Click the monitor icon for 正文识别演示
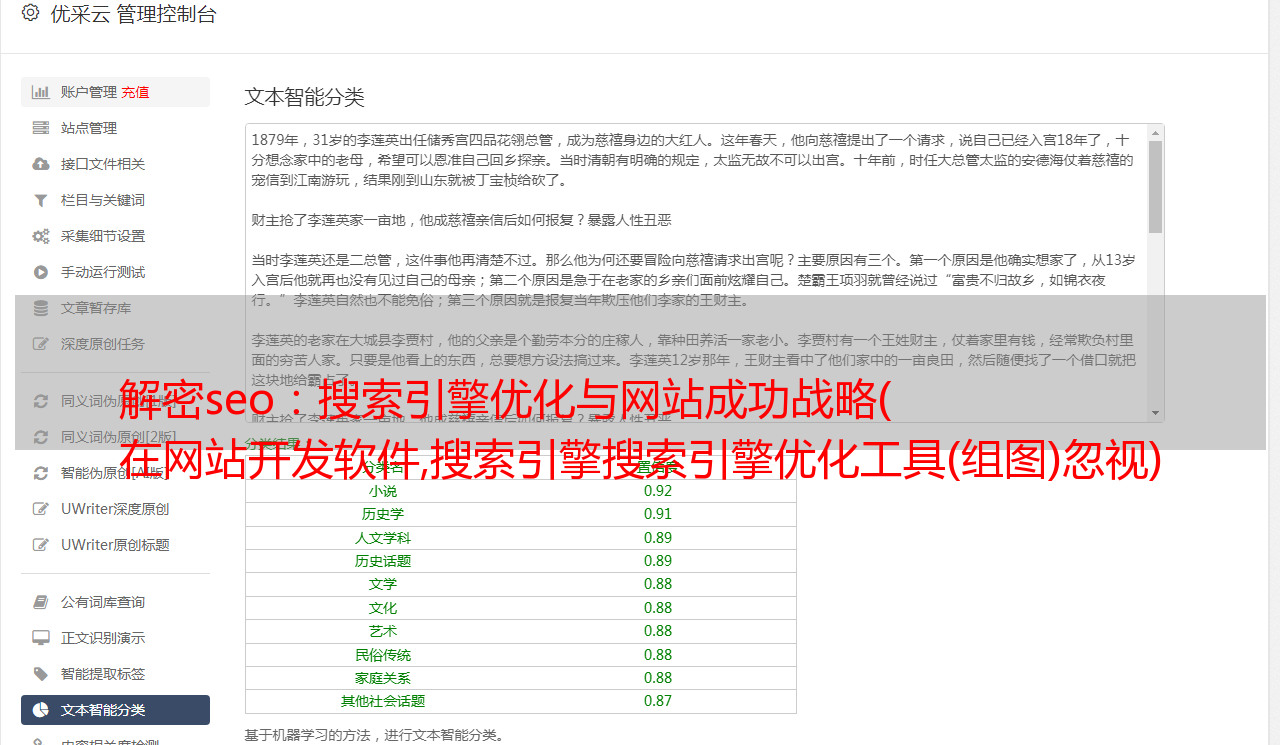The image size is (1280, 745). (x=41, y=638)
